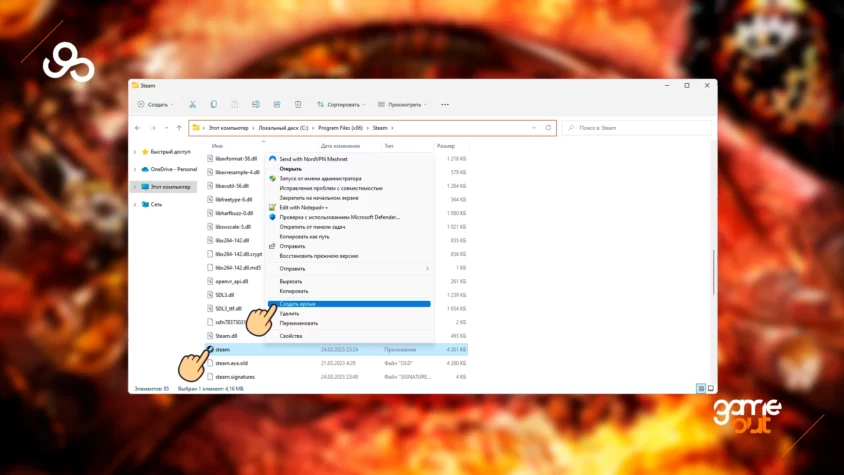Image resolution: width=844 pixels, height=475 pixels.
Task: Select the libfreetype-6.dll file
Action: click(234, 199)
